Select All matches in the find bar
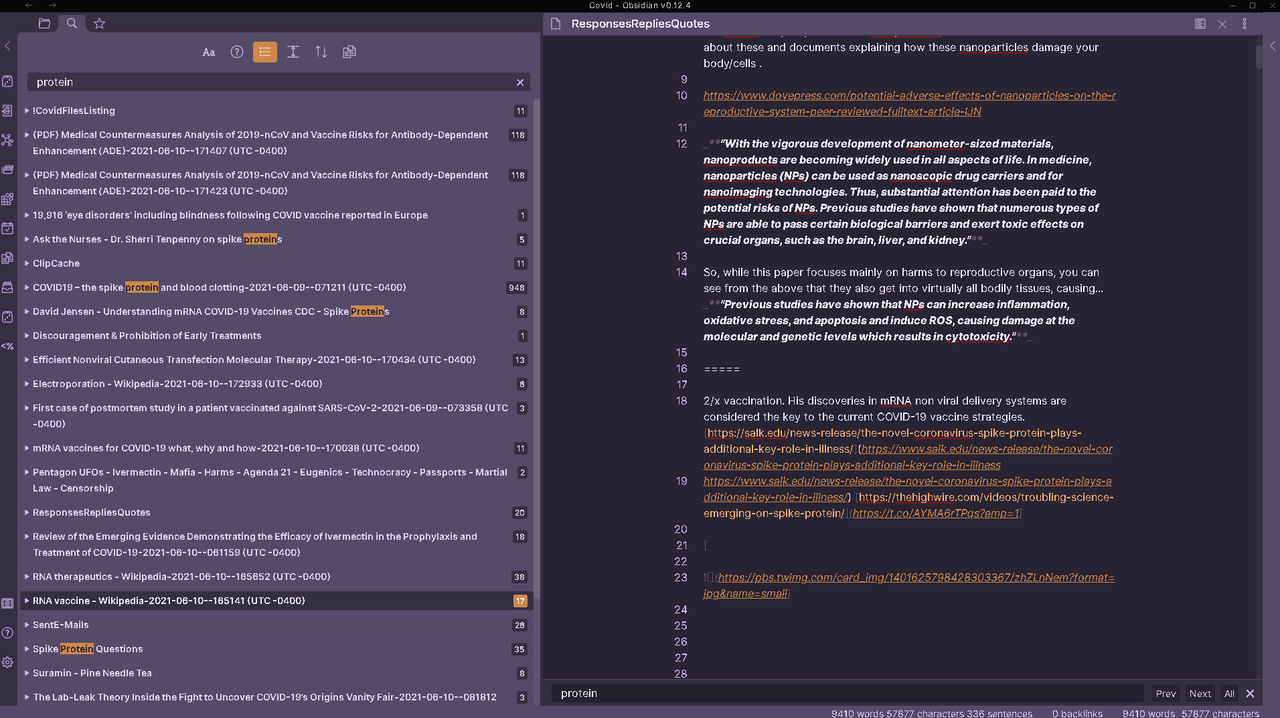 click(x=1229, y=693)
